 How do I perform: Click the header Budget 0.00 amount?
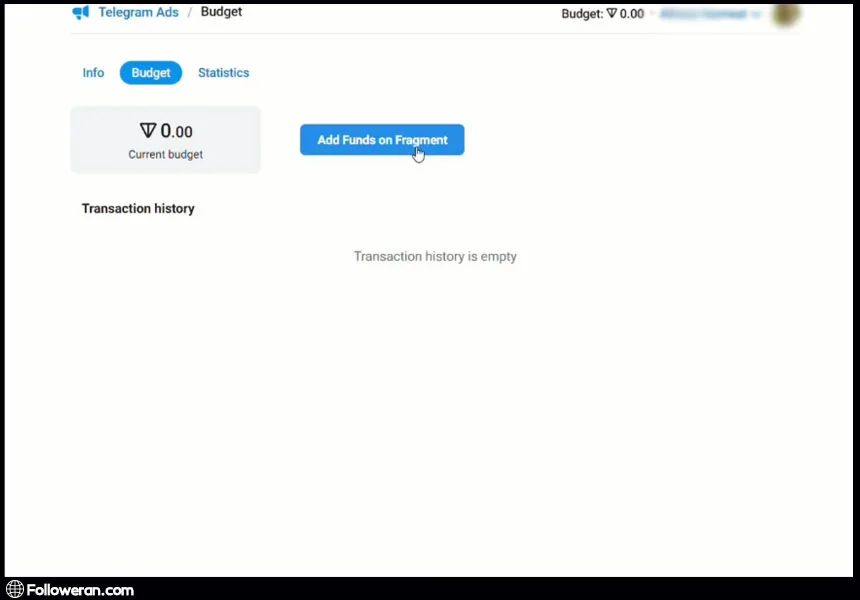(631, 14)
